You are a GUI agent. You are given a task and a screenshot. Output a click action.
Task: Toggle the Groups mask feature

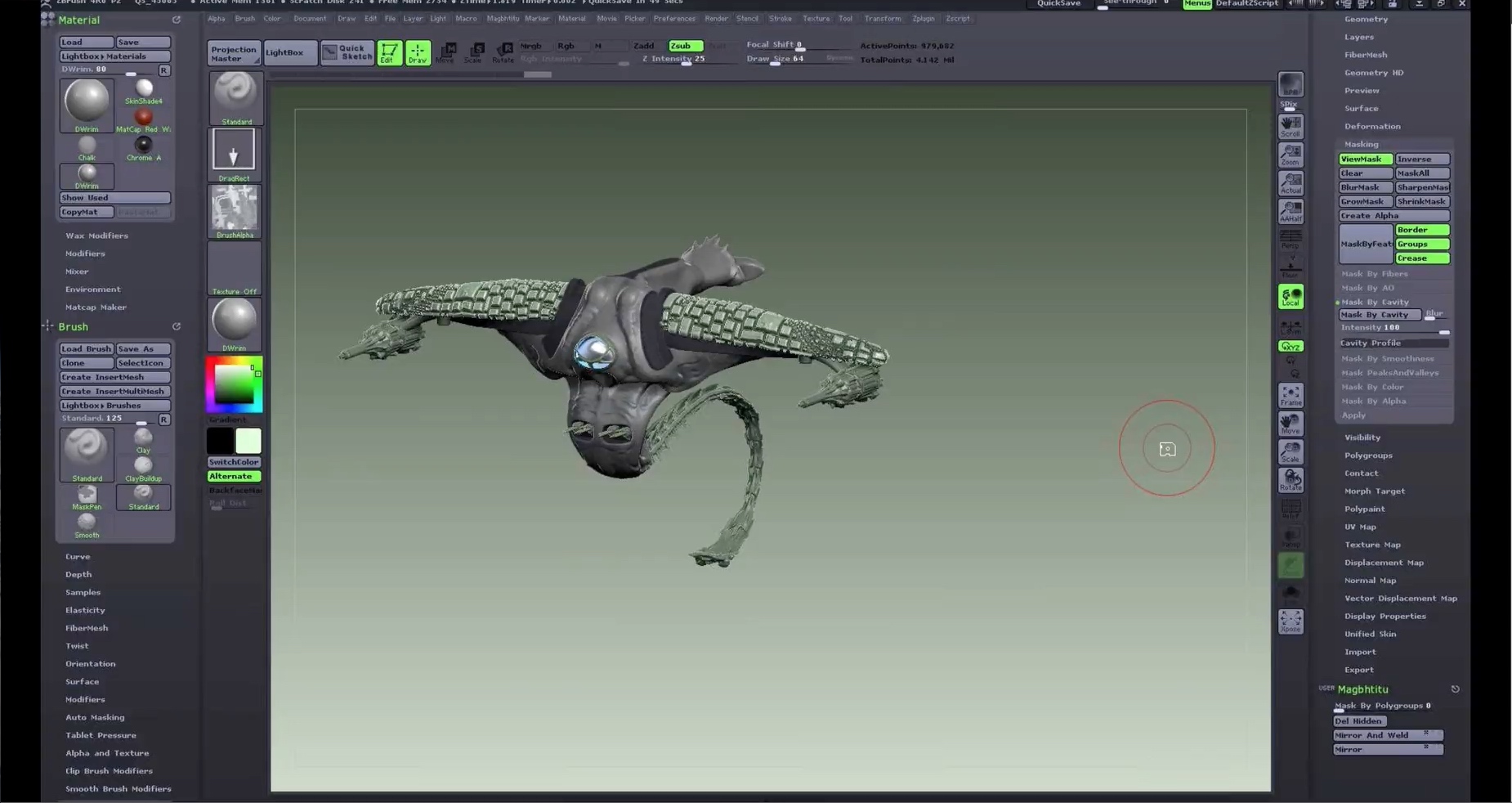[1422, 244]
